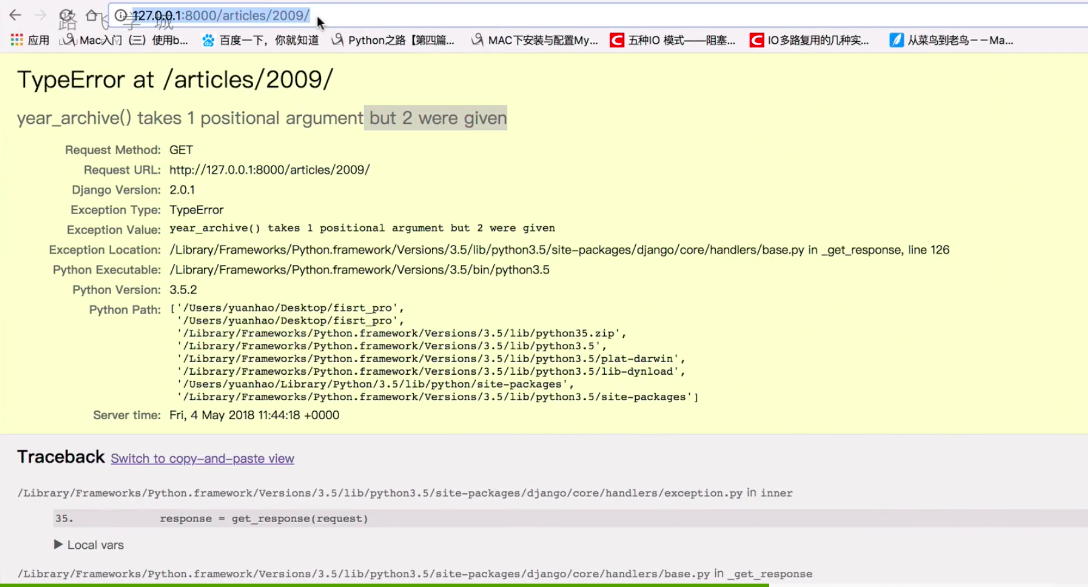Click the Request URL value http://127.0.0.1:8000/articles/2009/
1088x587 pixels.
coord(269,170)
